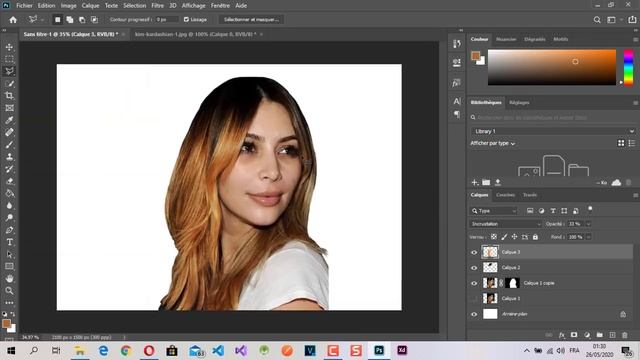Select the Rectangular Marquee tool

(9, 59)
